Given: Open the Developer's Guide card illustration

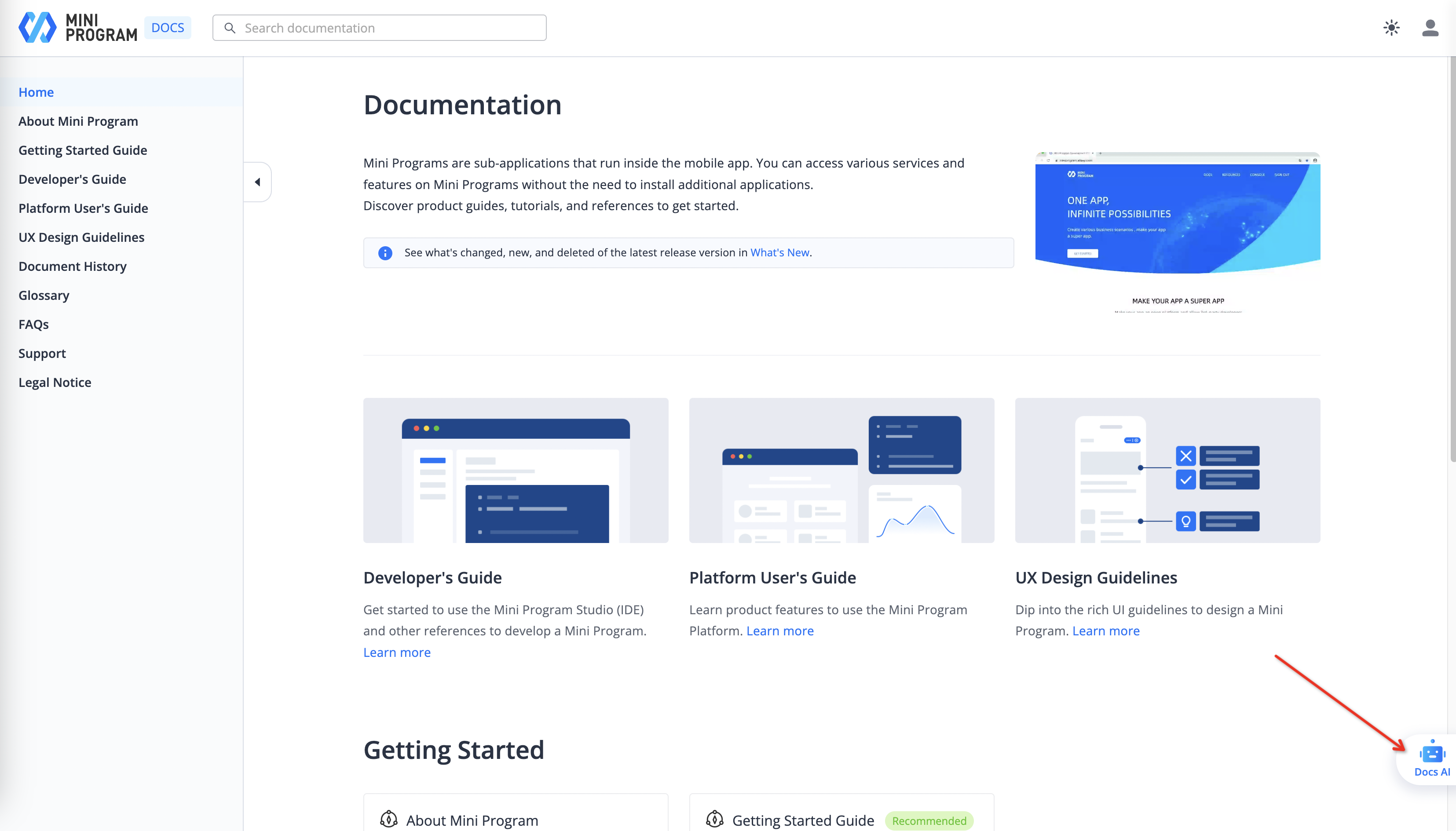Looking at the screenshot, I should coord(516,470).
